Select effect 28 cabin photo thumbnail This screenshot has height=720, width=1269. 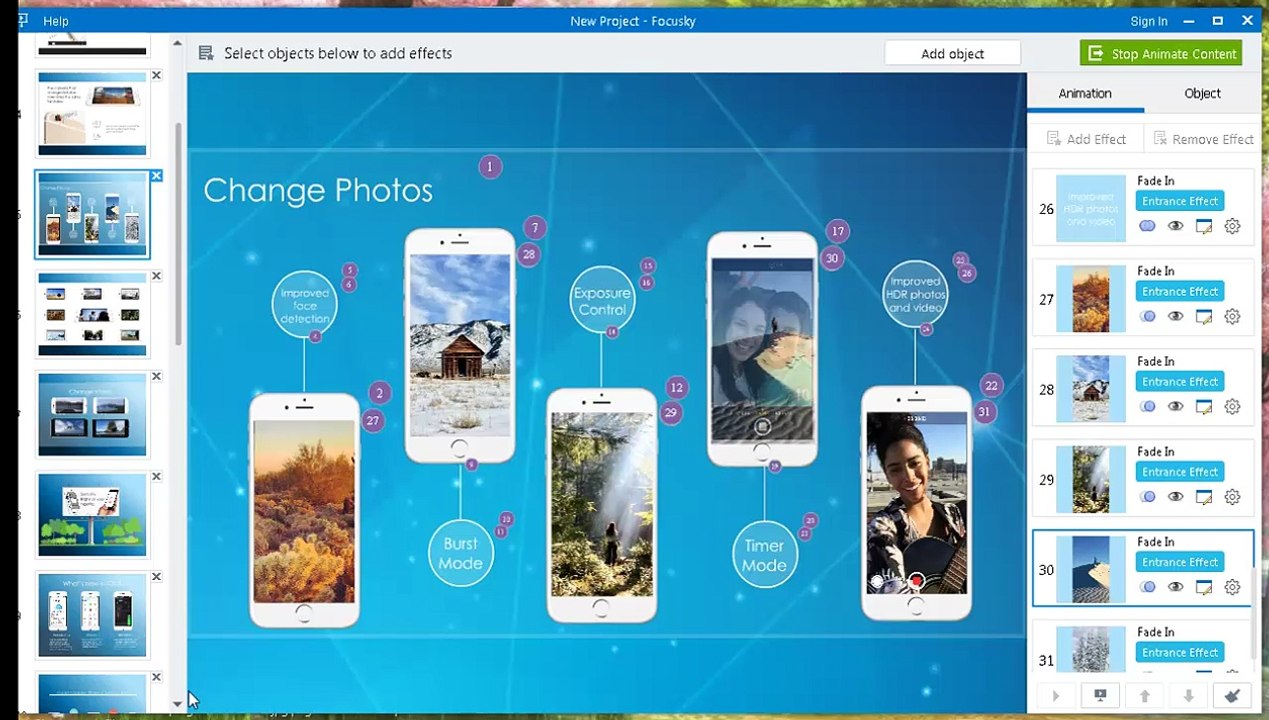(x=1091, y=389)
